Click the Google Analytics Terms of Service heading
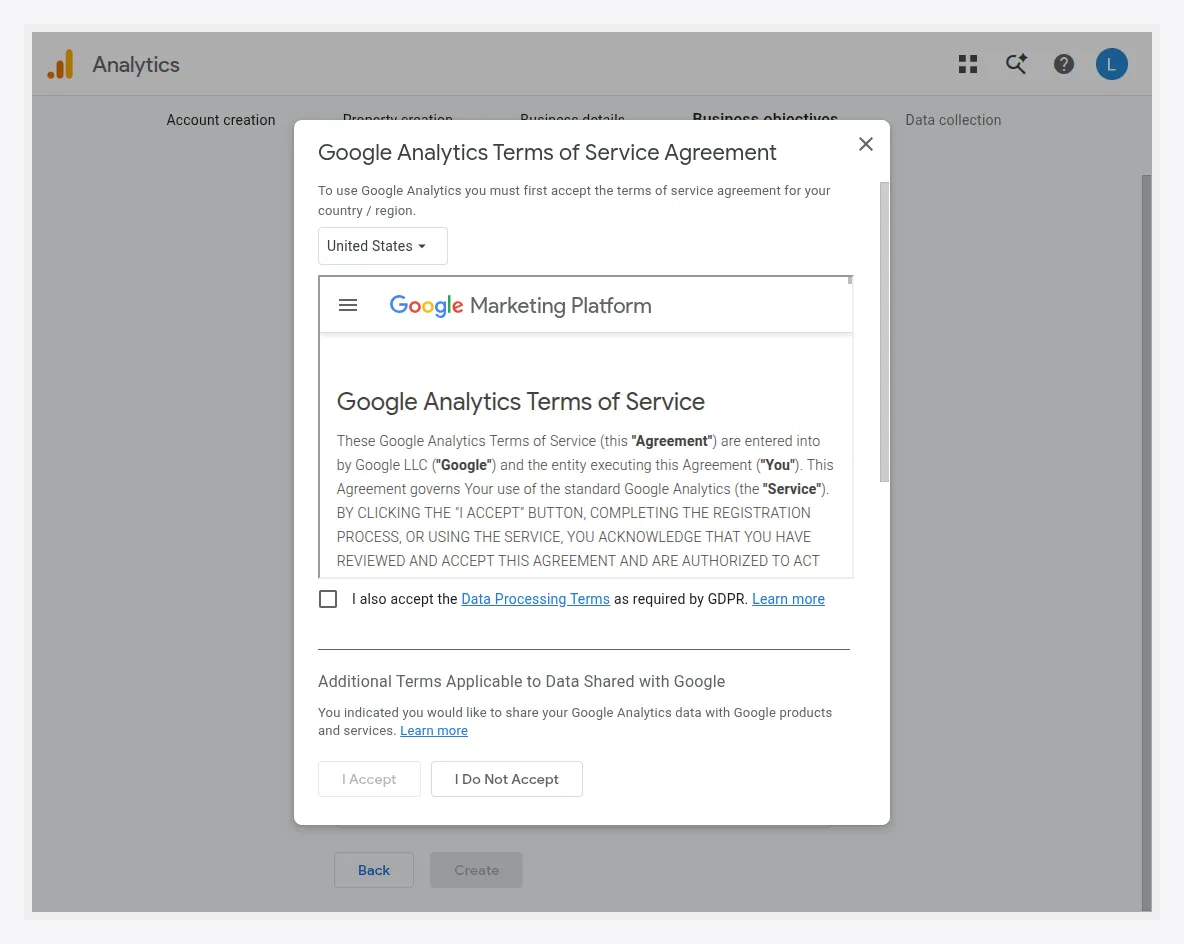This screenshot has width=1184, height=944. click(520, 402)
